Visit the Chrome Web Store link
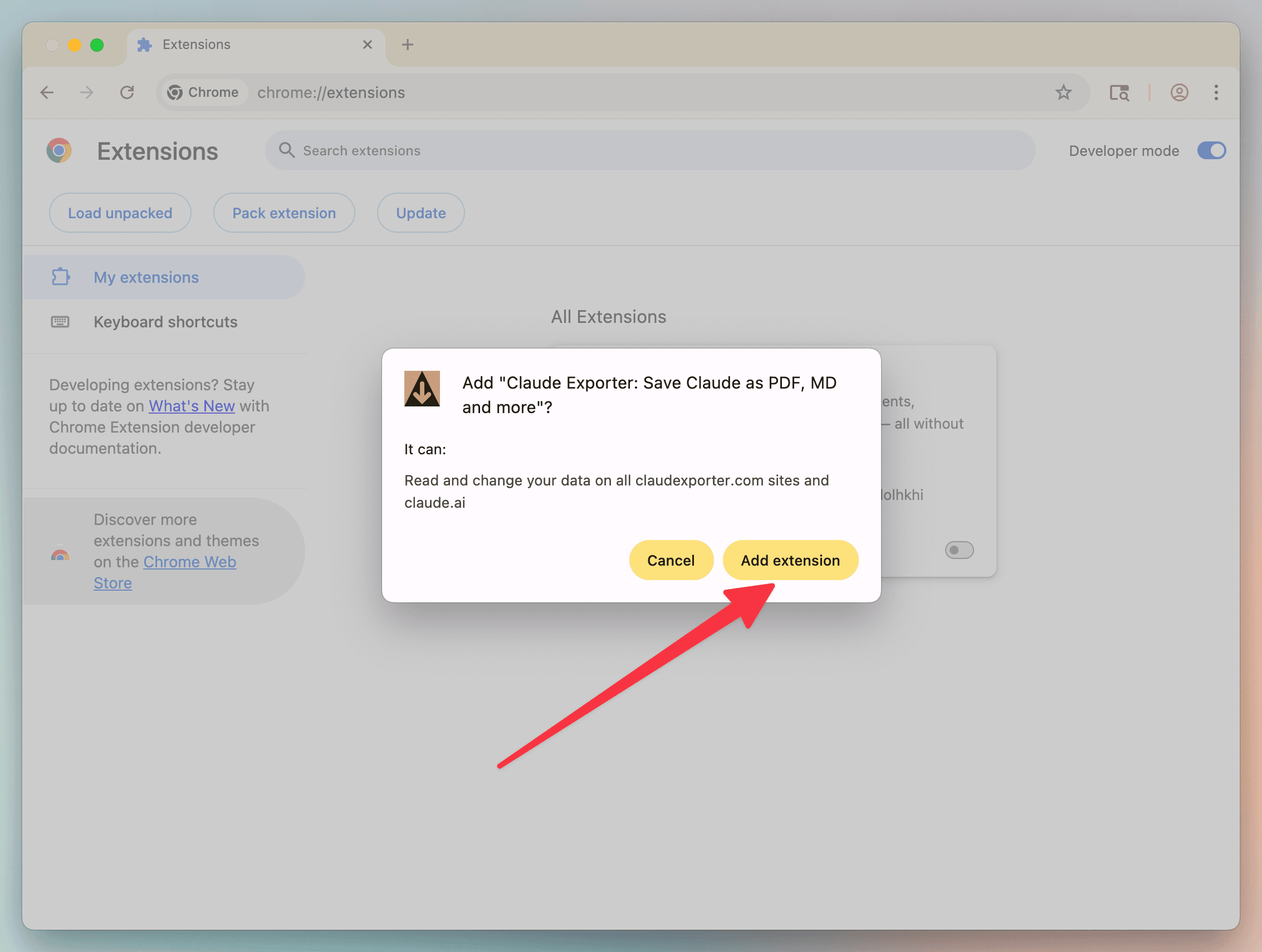 pyautogui.click(x=190, y=561)
